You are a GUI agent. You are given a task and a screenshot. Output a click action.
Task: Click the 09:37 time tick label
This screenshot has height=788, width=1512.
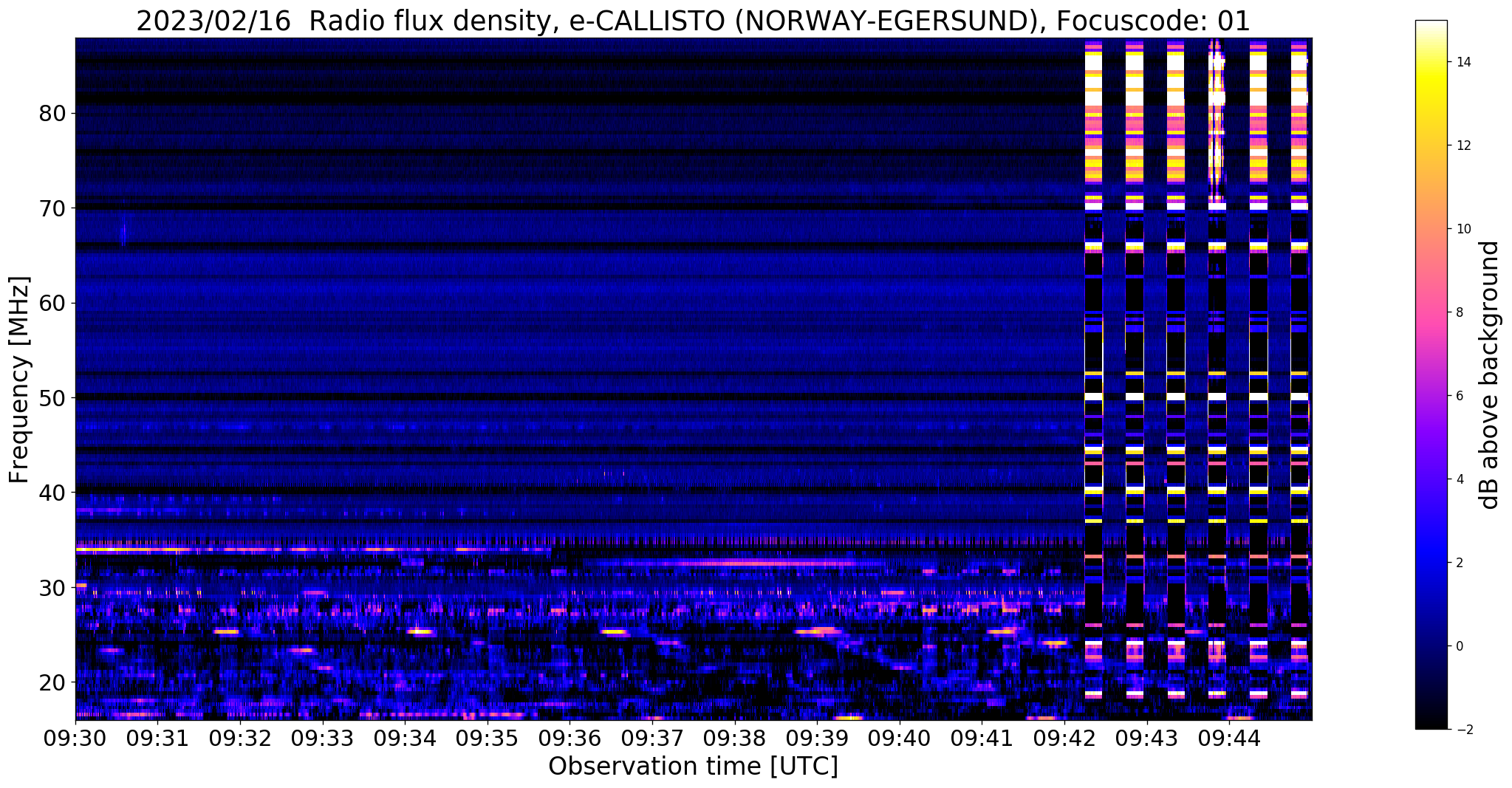[x=652, y=739]
